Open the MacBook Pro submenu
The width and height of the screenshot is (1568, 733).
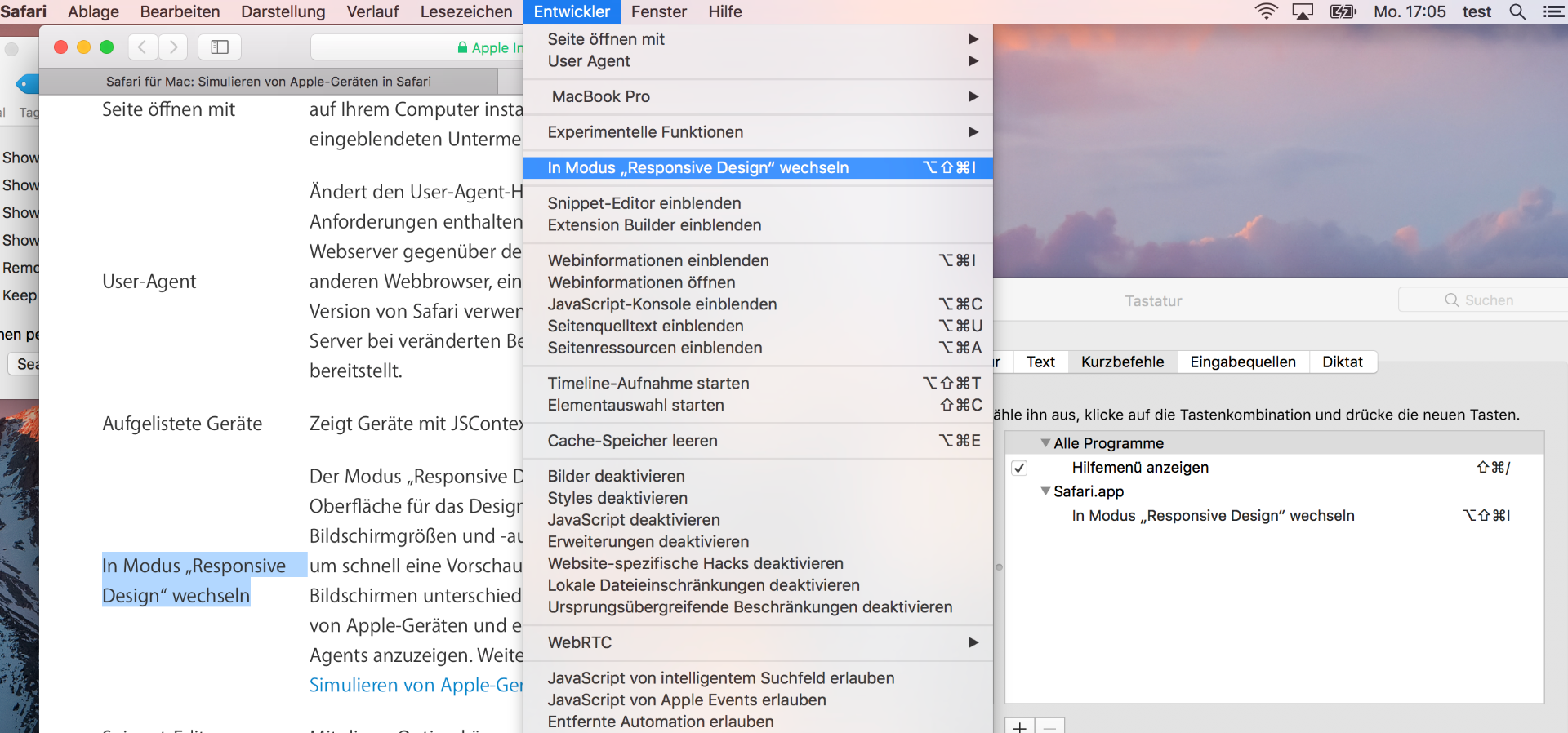[x=758, y=96]
